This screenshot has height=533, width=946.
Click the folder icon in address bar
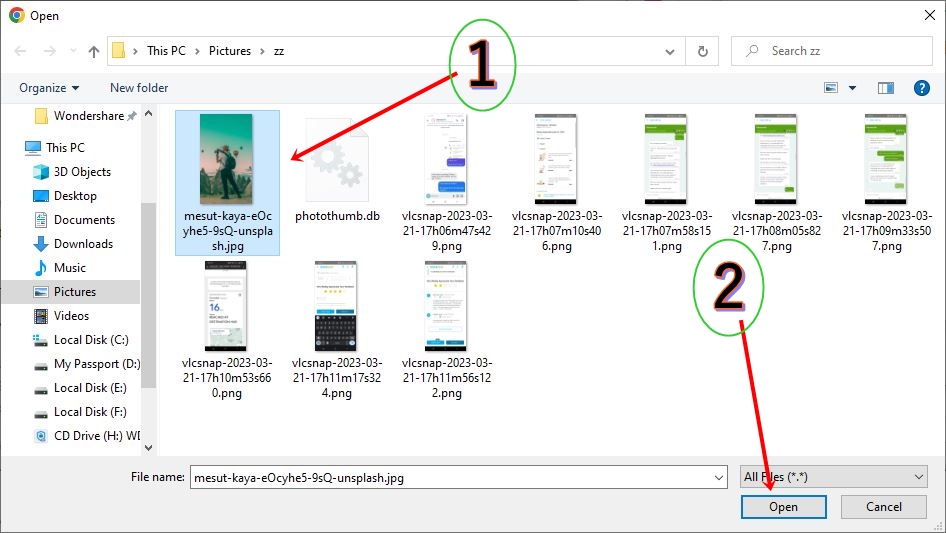point(119,51)
